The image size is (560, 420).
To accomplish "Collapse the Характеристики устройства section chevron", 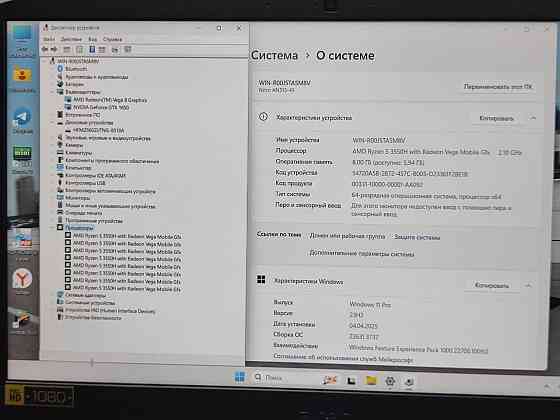I will (533, 118).
